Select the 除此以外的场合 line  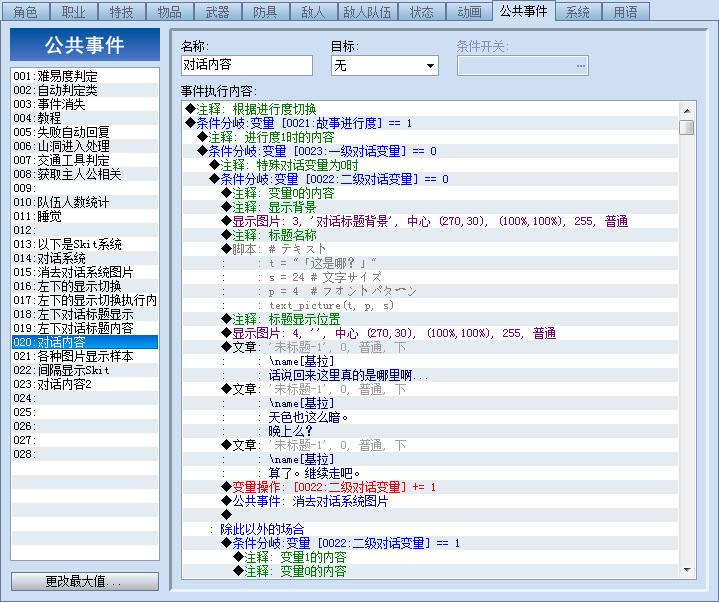coord(430,529)
